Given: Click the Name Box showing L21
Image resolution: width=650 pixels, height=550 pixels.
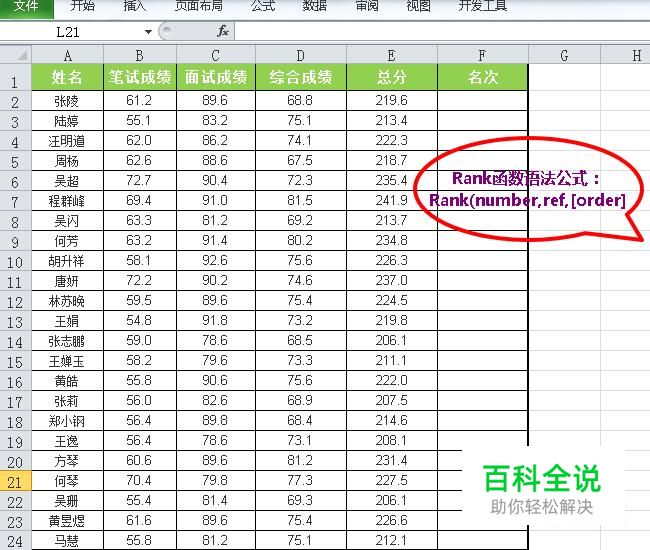Looking at the screenshot, I should [70, 32].
